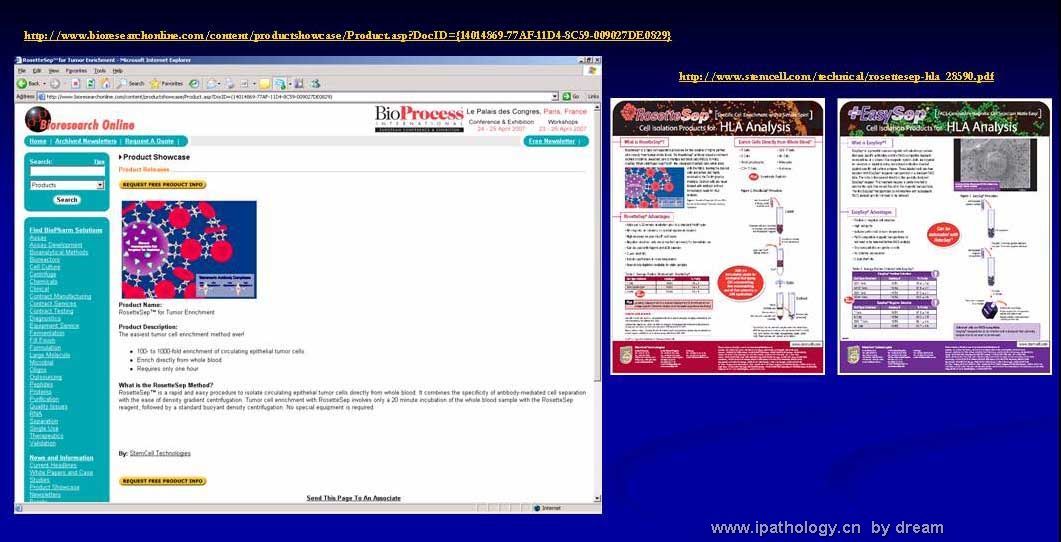Click the Home house icon in toolbar

click(x=106, y=84)
